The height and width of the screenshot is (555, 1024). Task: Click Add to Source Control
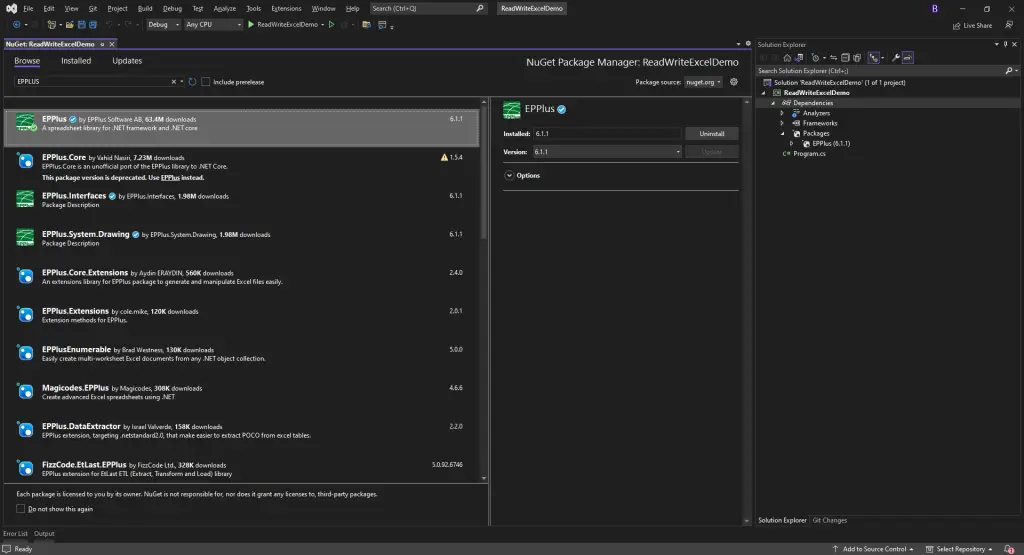[873, 549]
